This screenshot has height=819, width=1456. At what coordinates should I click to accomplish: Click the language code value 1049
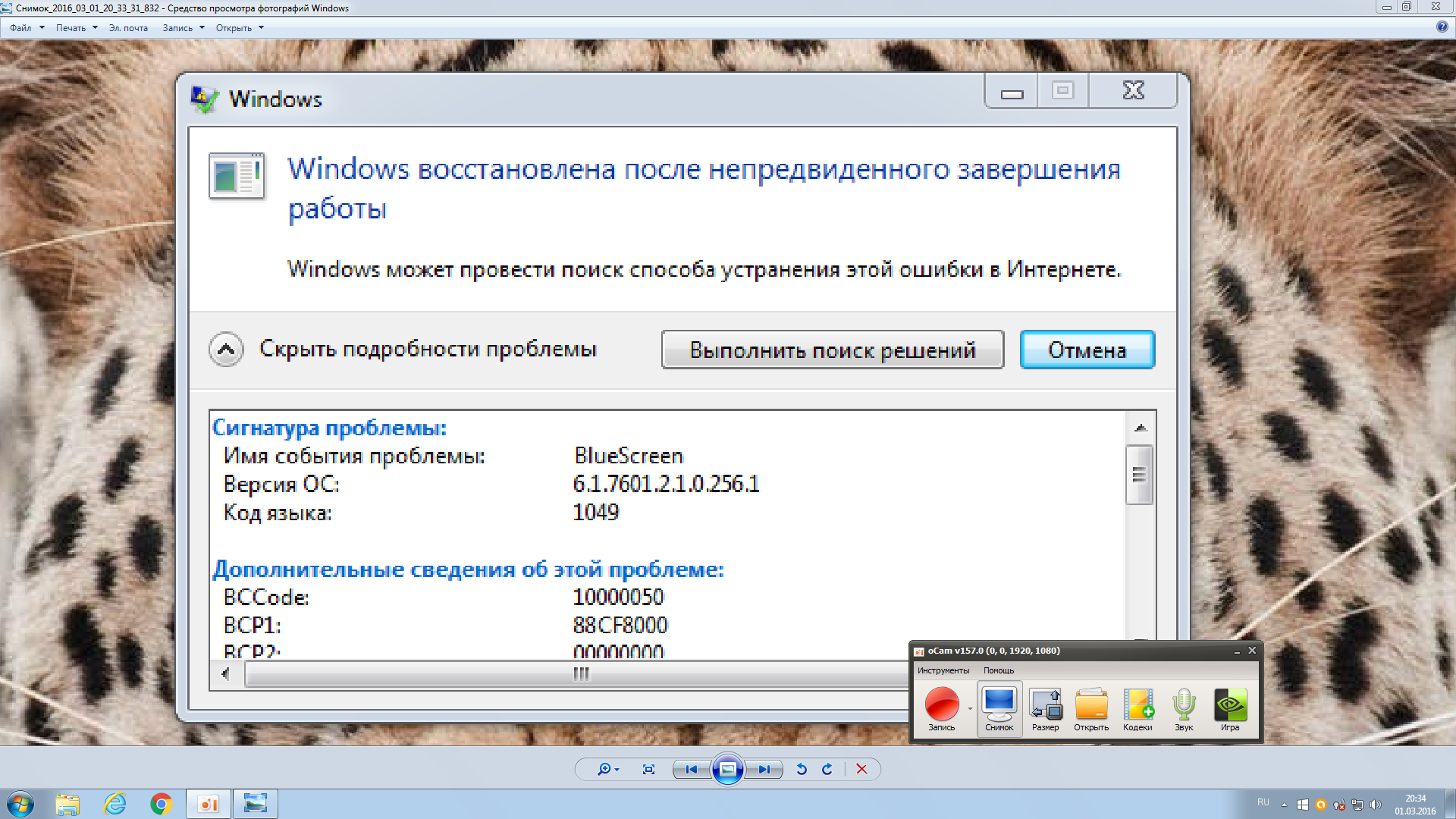click(596, 512)
